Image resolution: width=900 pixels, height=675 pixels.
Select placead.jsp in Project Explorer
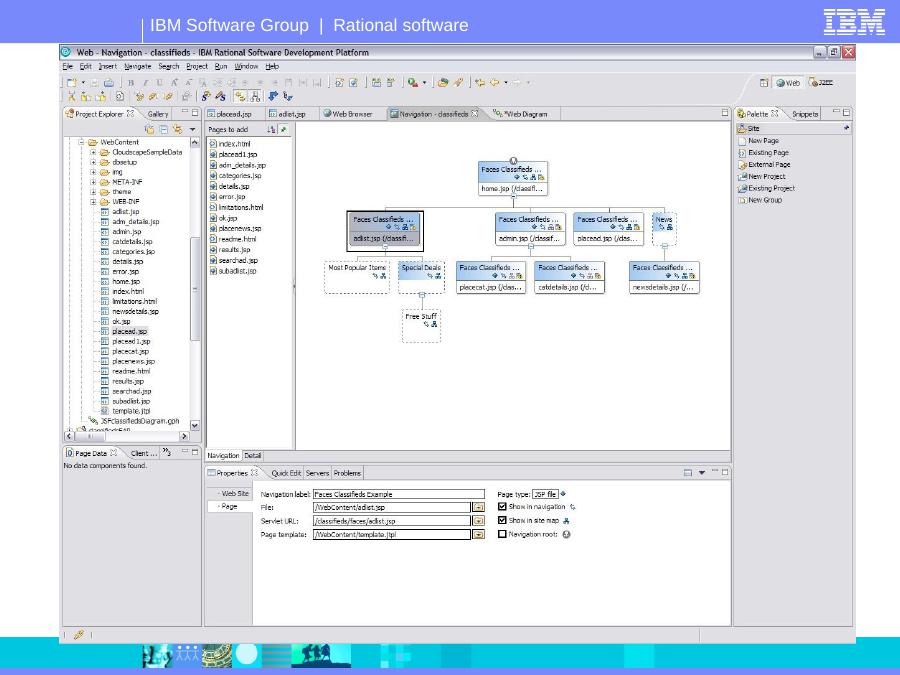click(x=130, y=332)
